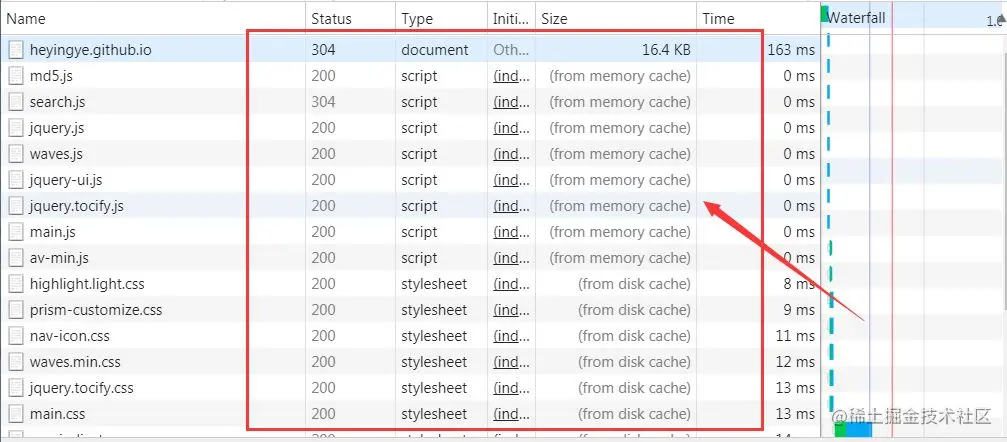The height and width of the screenshot is (442, 1007).
Task: Click the file icon beside highlight.light.css
Action: (x=16, y=284)
